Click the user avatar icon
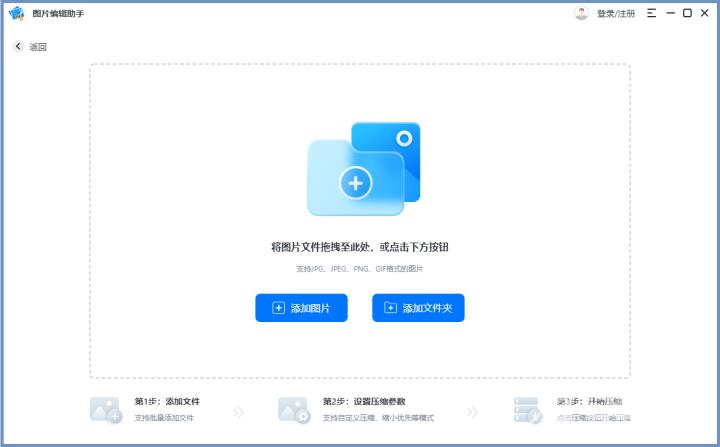Viewport: 720px width, 447px height. click(x=581, y=13)
